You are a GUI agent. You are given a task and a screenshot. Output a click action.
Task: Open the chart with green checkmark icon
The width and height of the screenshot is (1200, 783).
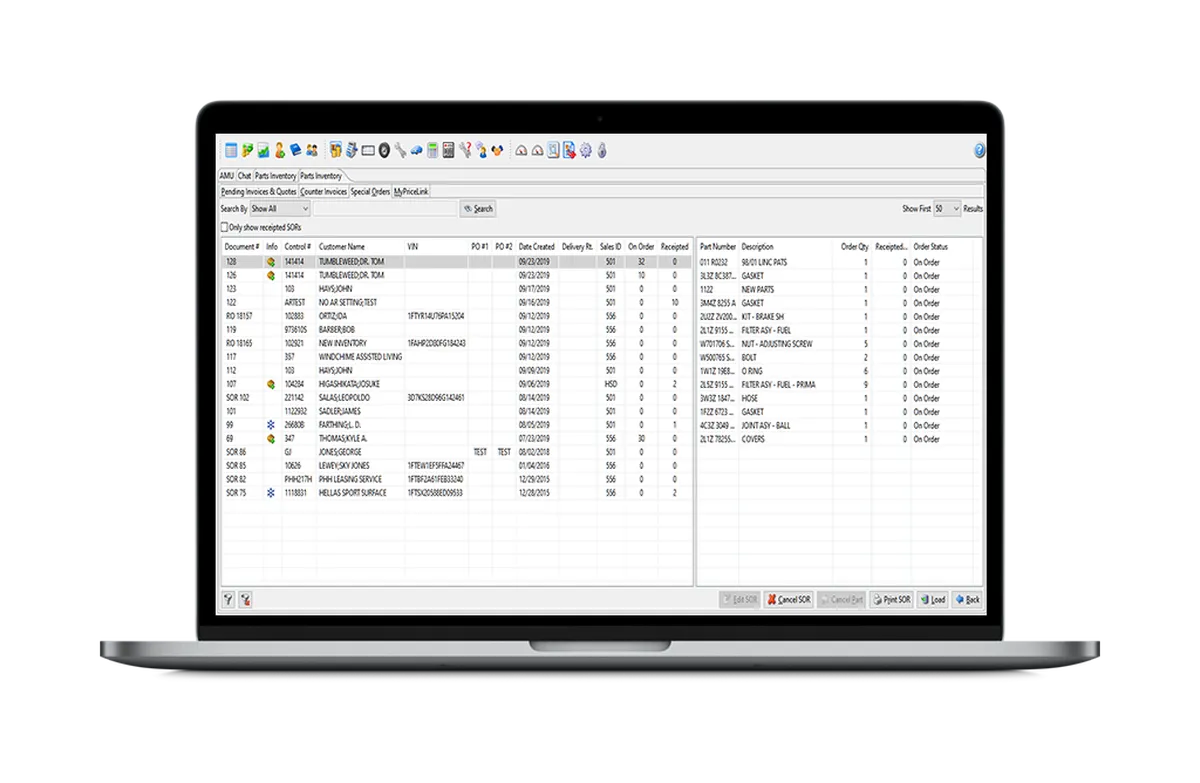(263, 150)
